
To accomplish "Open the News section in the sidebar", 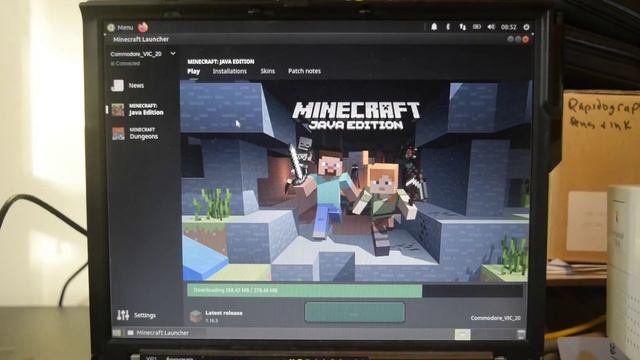I will pyautogui.click(x=128, y=85).
